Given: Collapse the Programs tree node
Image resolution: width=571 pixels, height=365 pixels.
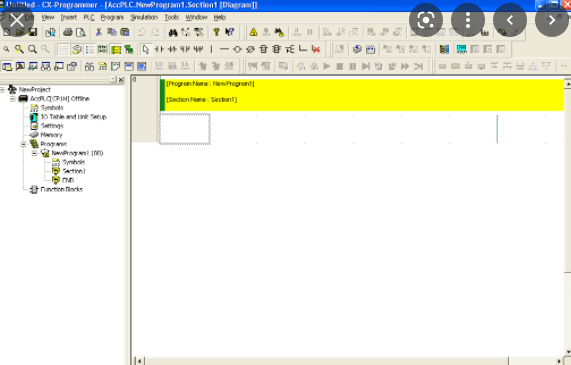Looking at the screenshot, I should (x=23, y=144).
